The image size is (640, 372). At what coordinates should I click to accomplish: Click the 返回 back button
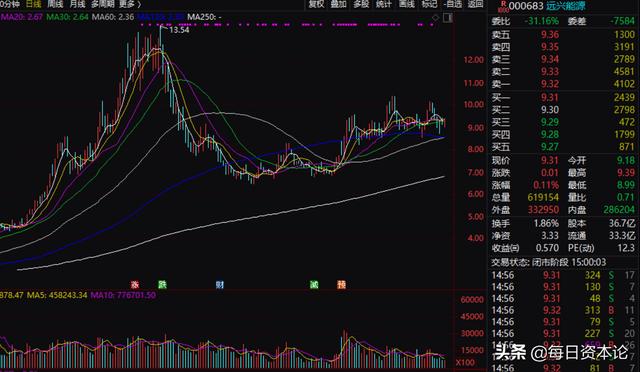(x=476, y=4)
